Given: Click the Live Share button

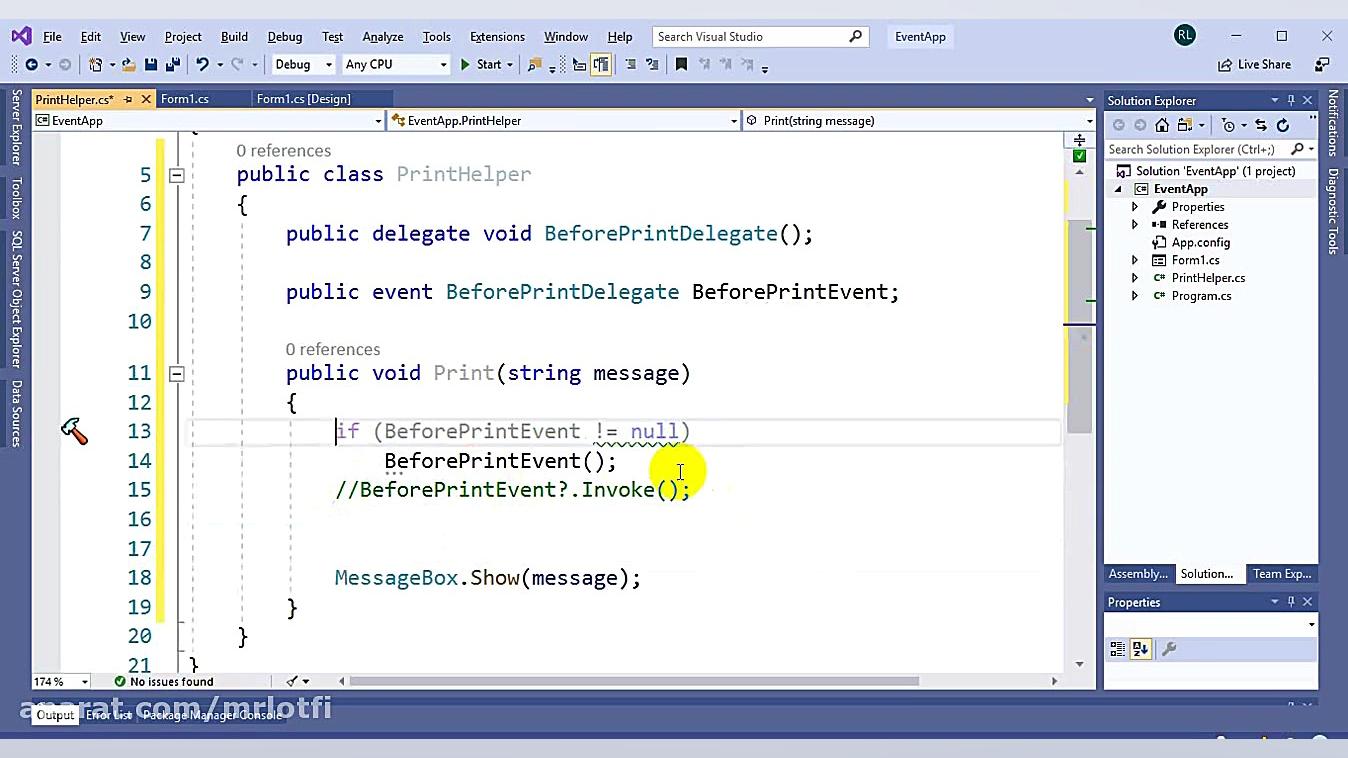Looking at the screenshot, I should [1254, 64].
